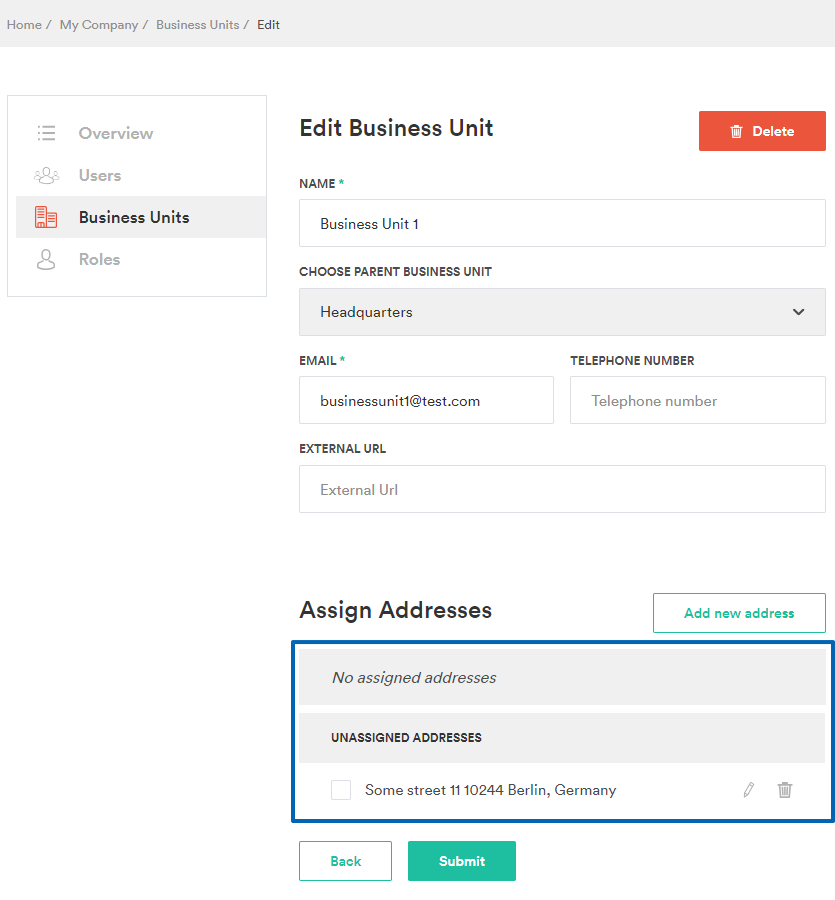Click Add new address button
Image resolution: width=835 pixels, height=900 pixels.
point(739,613)
